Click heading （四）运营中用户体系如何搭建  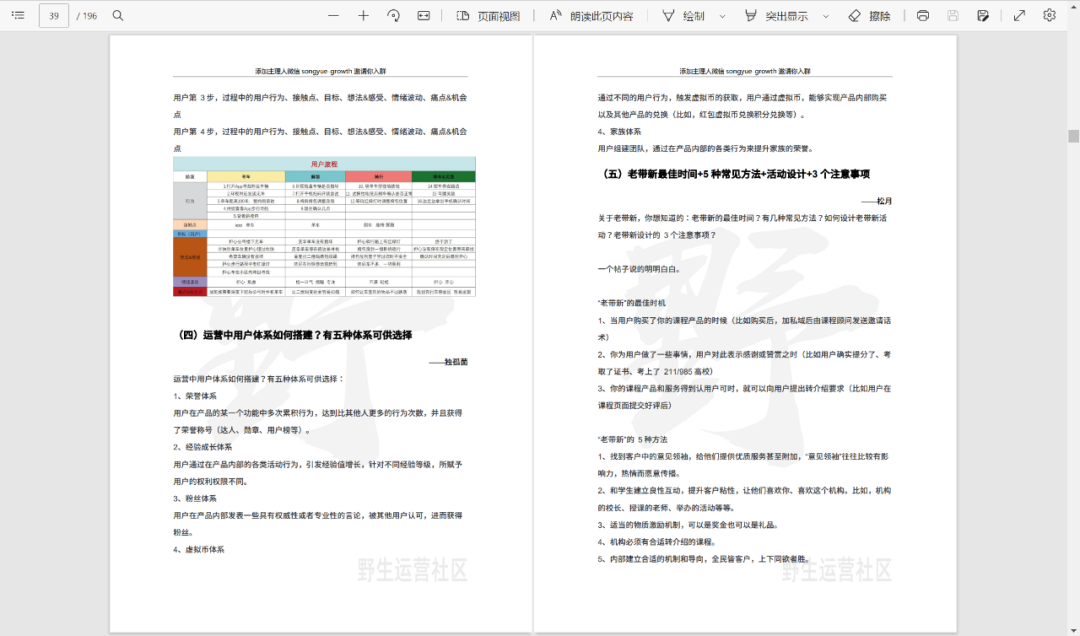(x=295, y=335)
